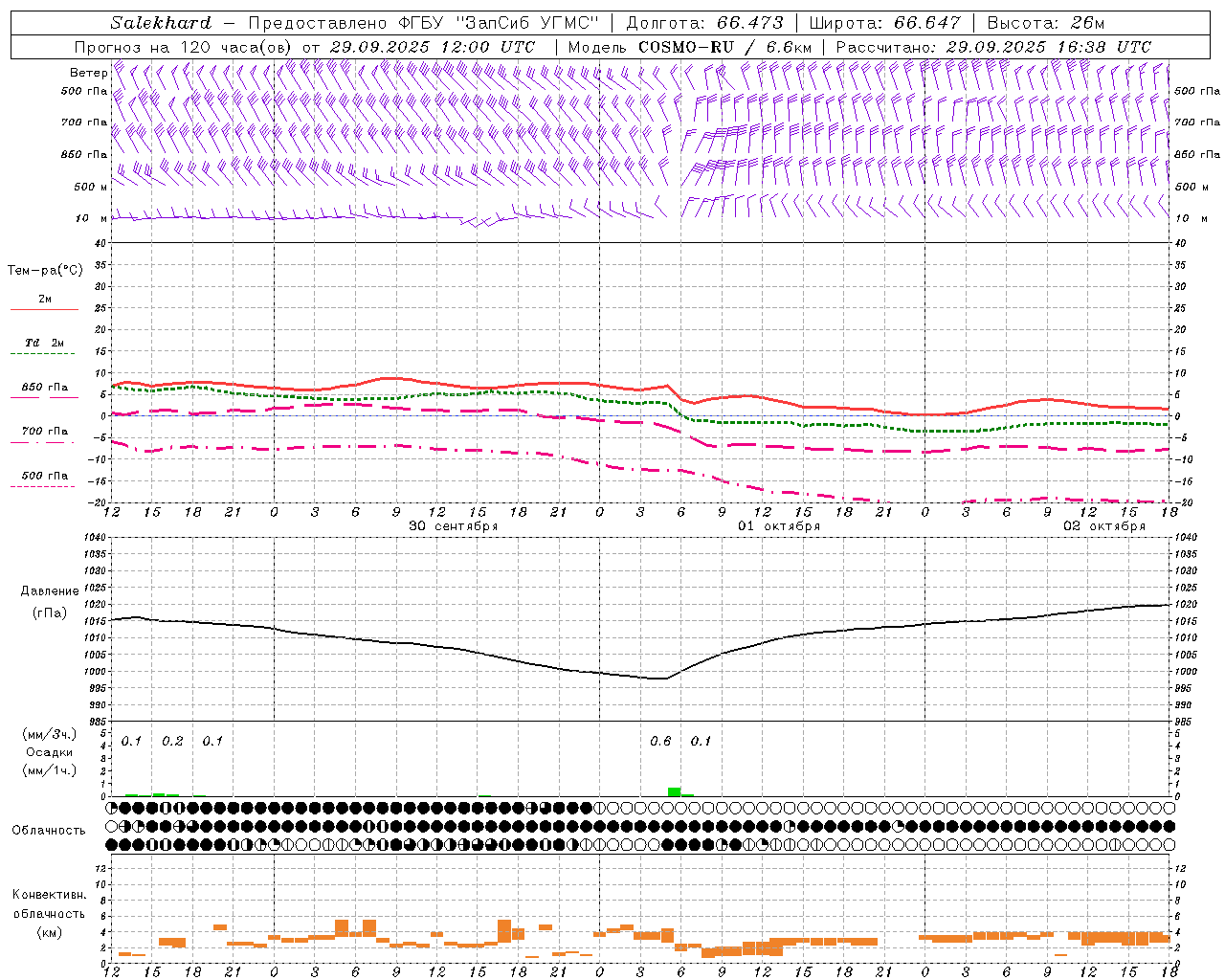Image resolution: width=1225 pixels, height=980 pixels.
Task: Click the longitude value "Долгота: 66.473"
Action: [704, 23]
